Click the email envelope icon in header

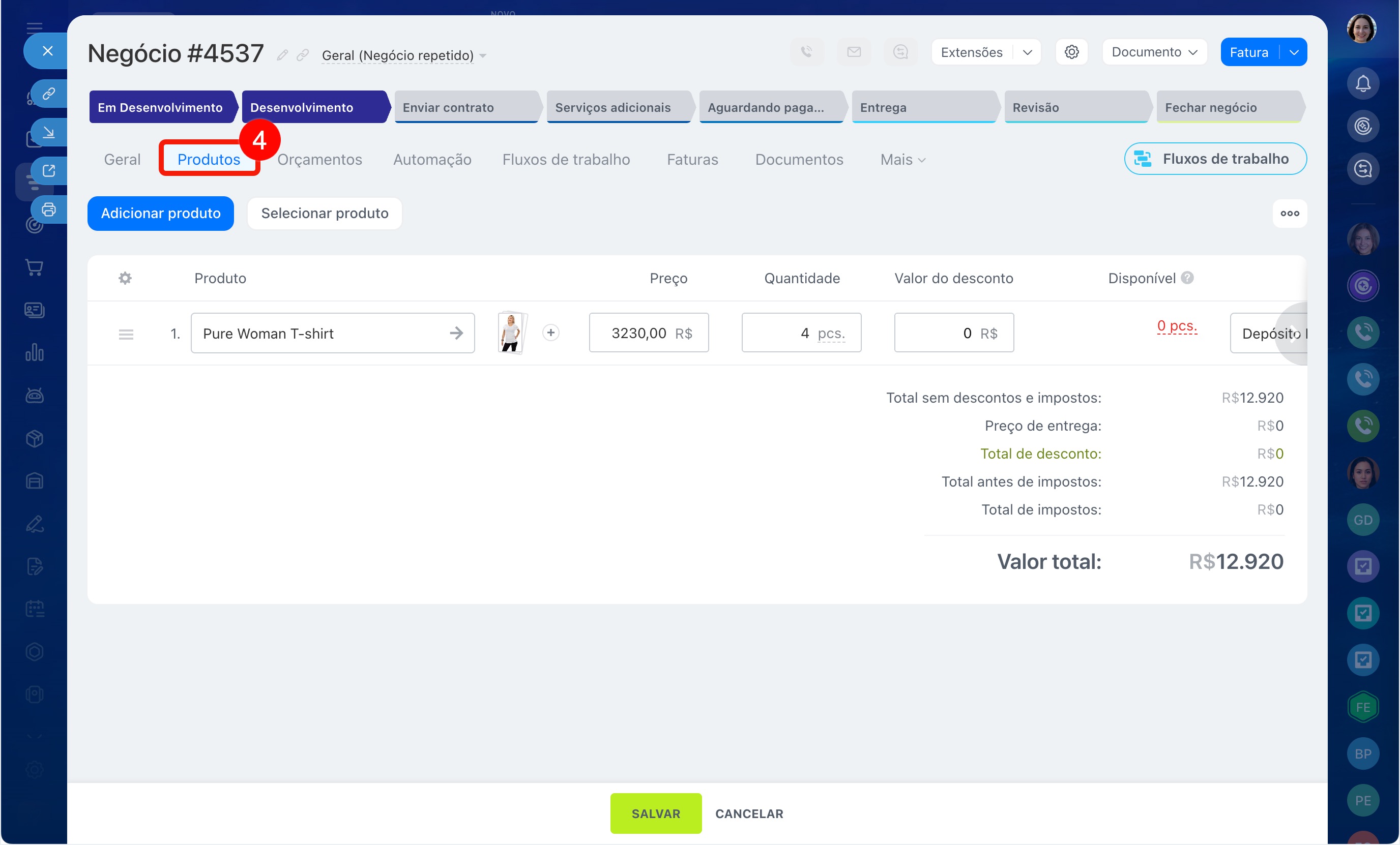pyautogui.click(x=854, y=52)
